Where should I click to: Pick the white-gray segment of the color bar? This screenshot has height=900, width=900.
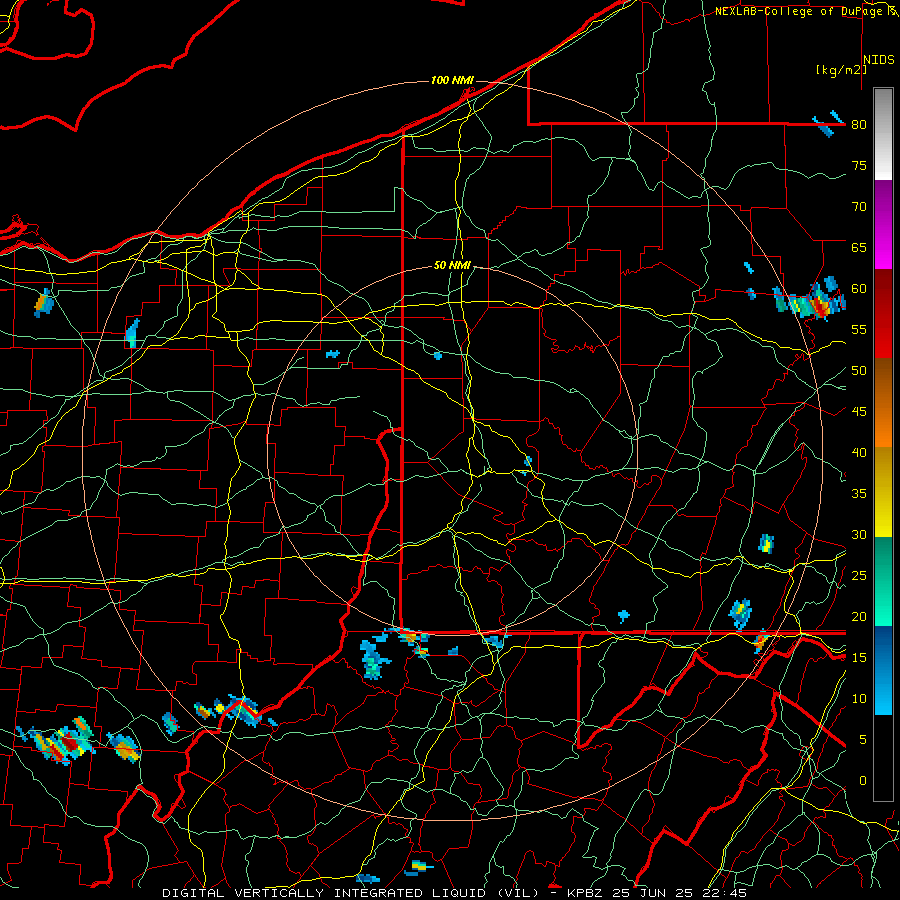tap(883, 134)
